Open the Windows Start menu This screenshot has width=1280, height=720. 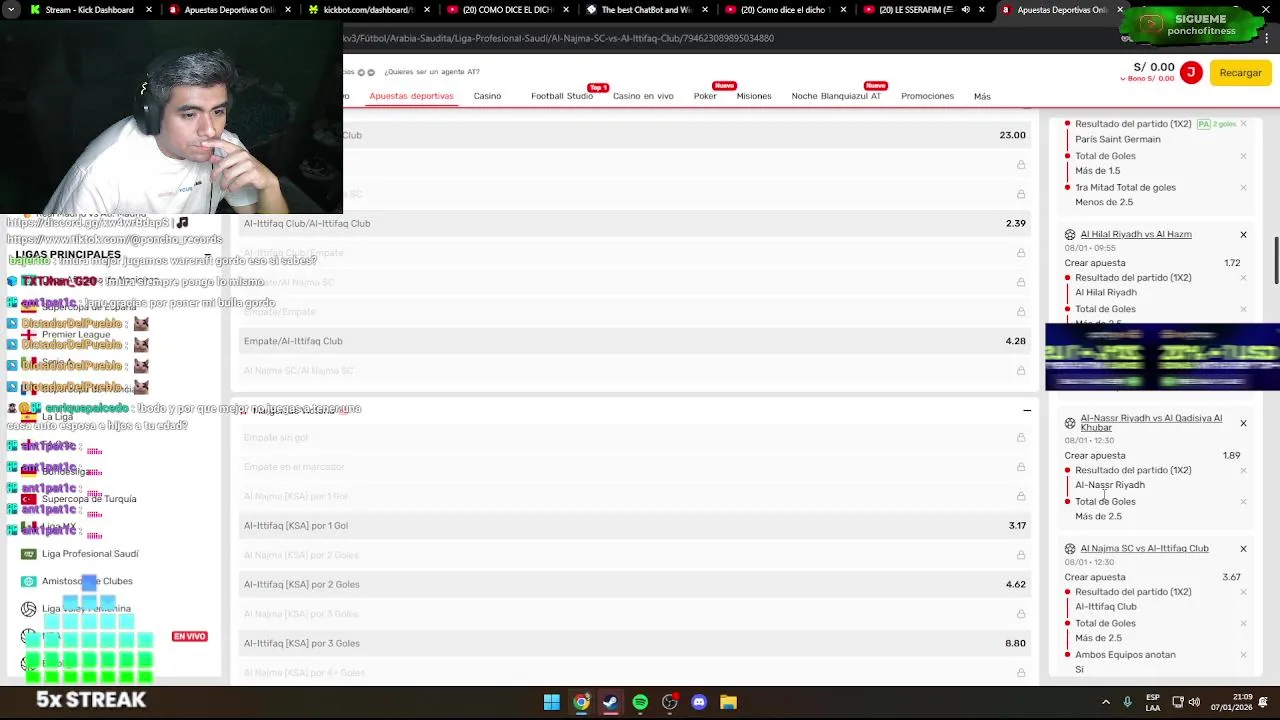point(551,702)
